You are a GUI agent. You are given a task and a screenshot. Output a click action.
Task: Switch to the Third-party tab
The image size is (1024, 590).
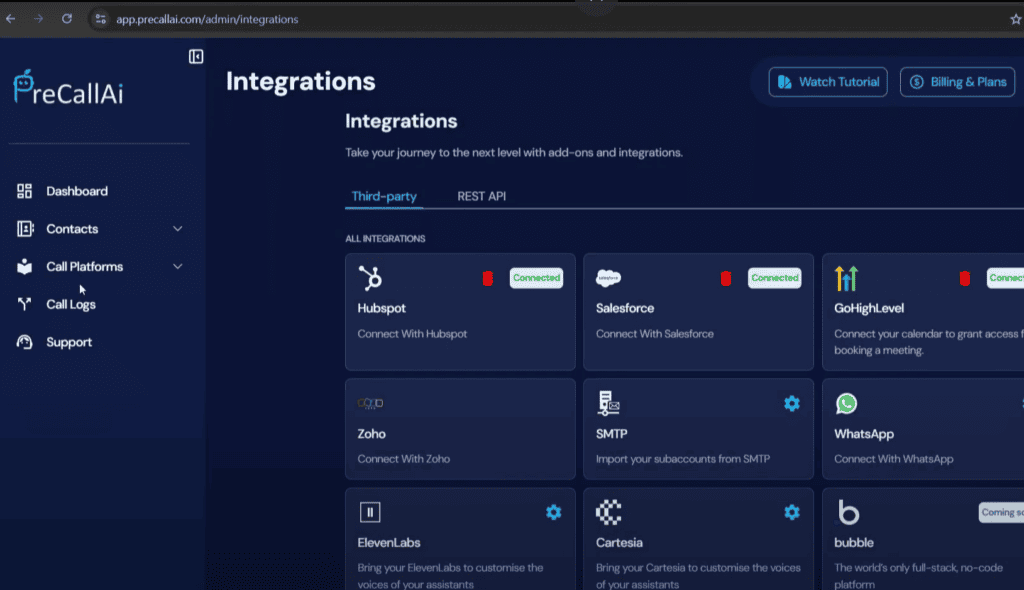coord(384,197)
